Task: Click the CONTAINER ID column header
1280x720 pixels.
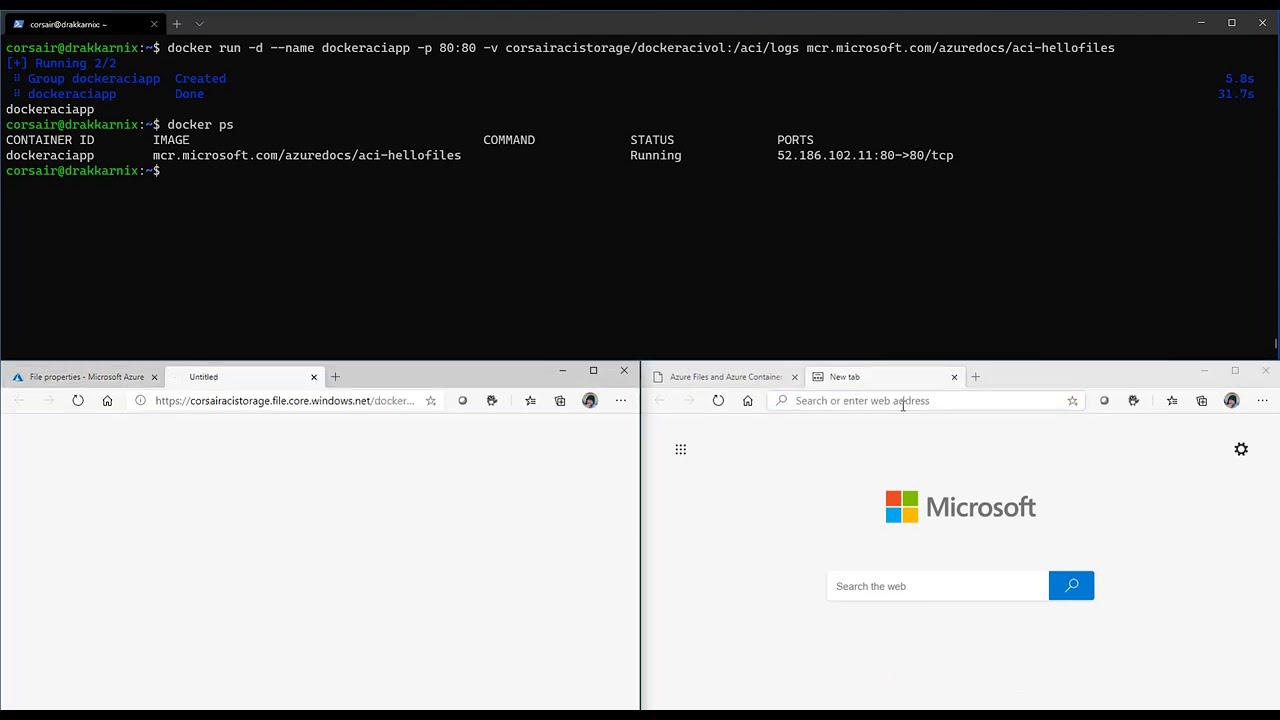Action: 50,140
